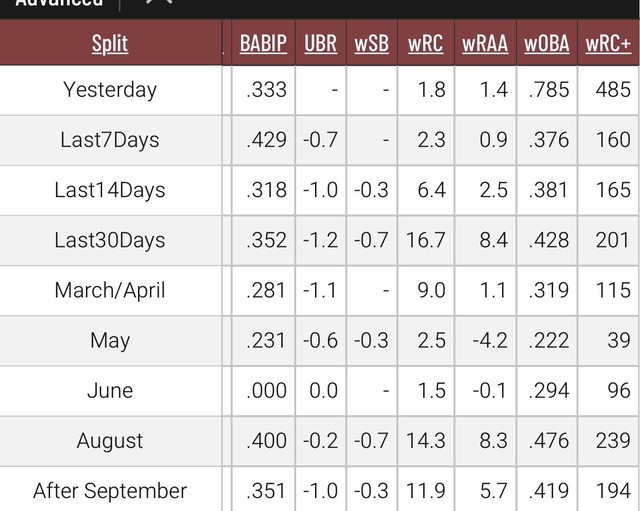The image size is (640, 511).
Task: Sort by the wOBA column header
Action: tap(547, 43)
